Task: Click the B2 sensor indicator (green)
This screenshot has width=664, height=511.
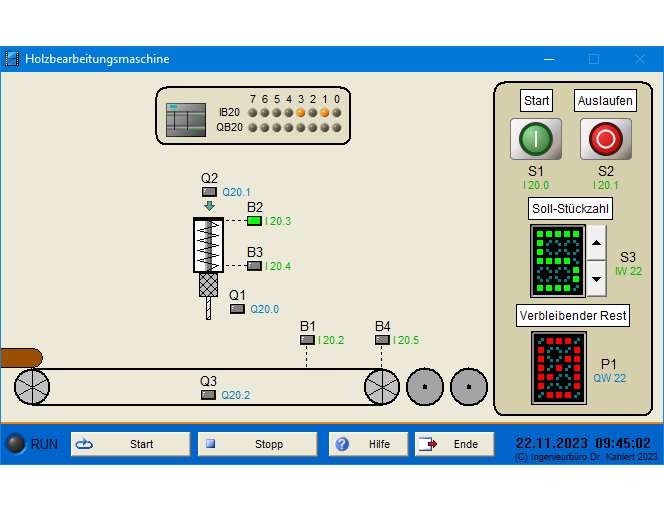Action: click(254, 221)
